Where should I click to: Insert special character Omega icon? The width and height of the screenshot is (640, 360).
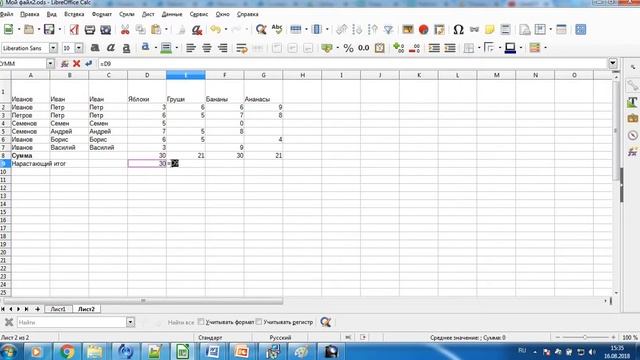click(x=458, y=29)
